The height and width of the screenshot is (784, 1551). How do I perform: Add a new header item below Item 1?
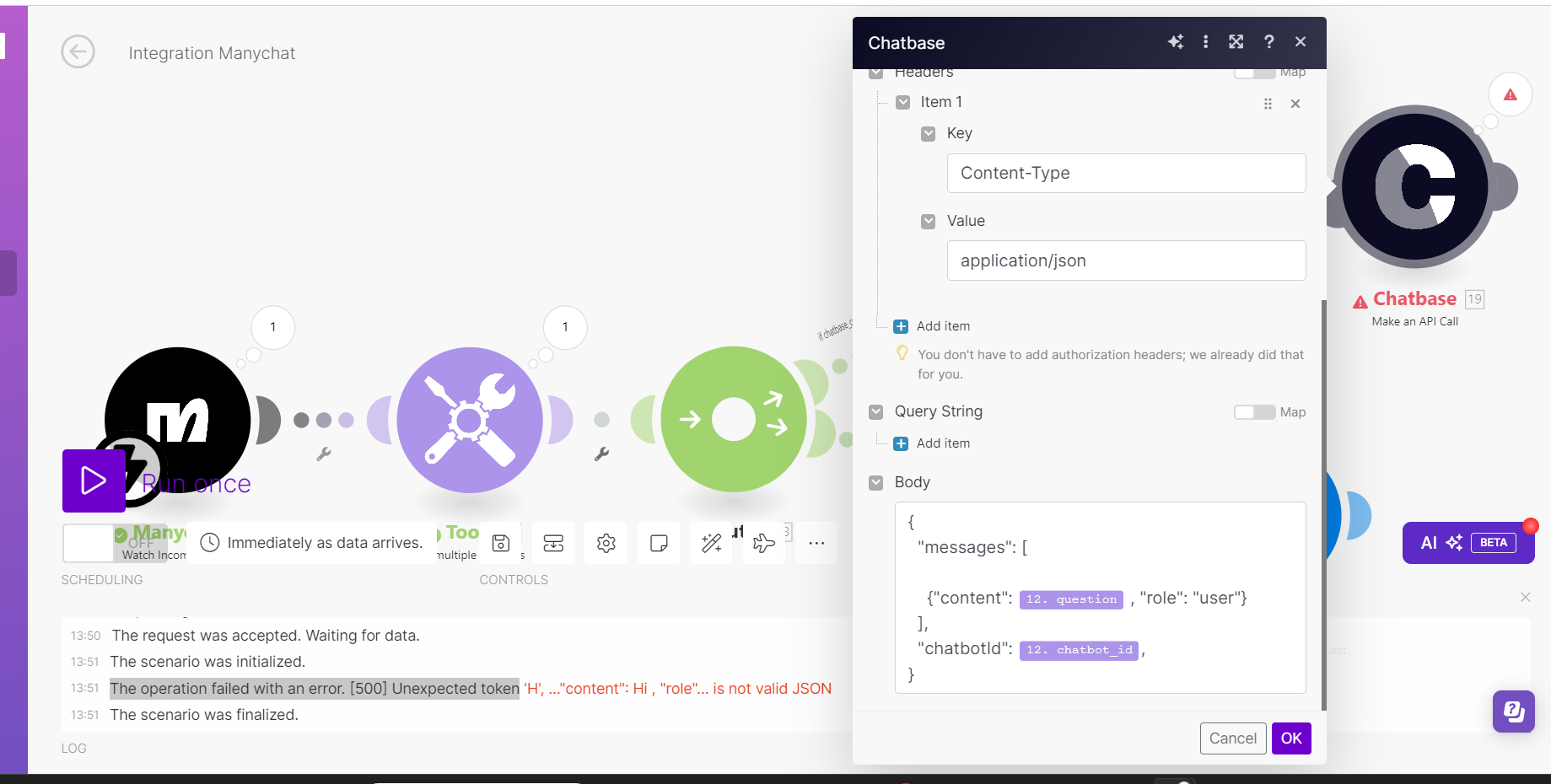(x=932, y=326)
